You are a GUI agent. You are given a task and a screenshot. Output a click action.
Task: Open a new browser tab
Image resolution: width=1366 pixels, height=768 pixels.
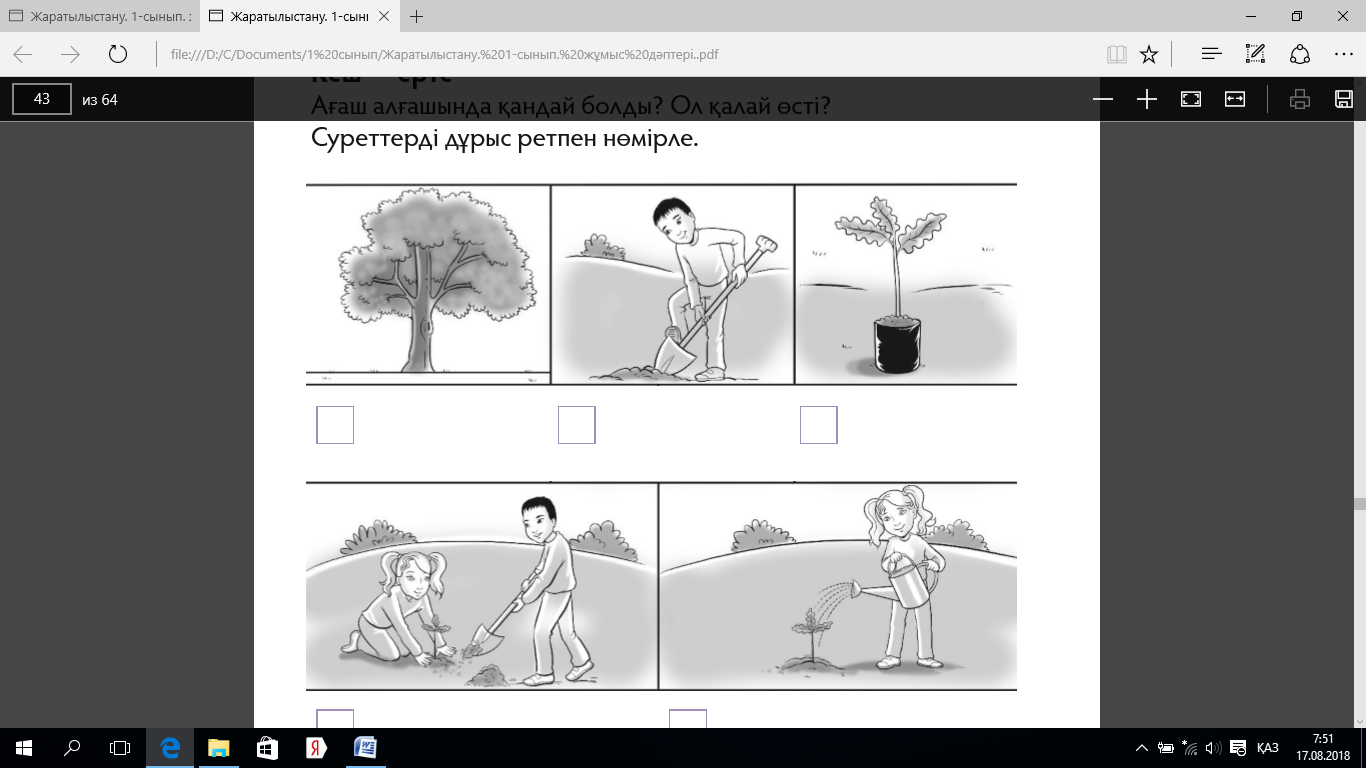click(x=417, y=17)
